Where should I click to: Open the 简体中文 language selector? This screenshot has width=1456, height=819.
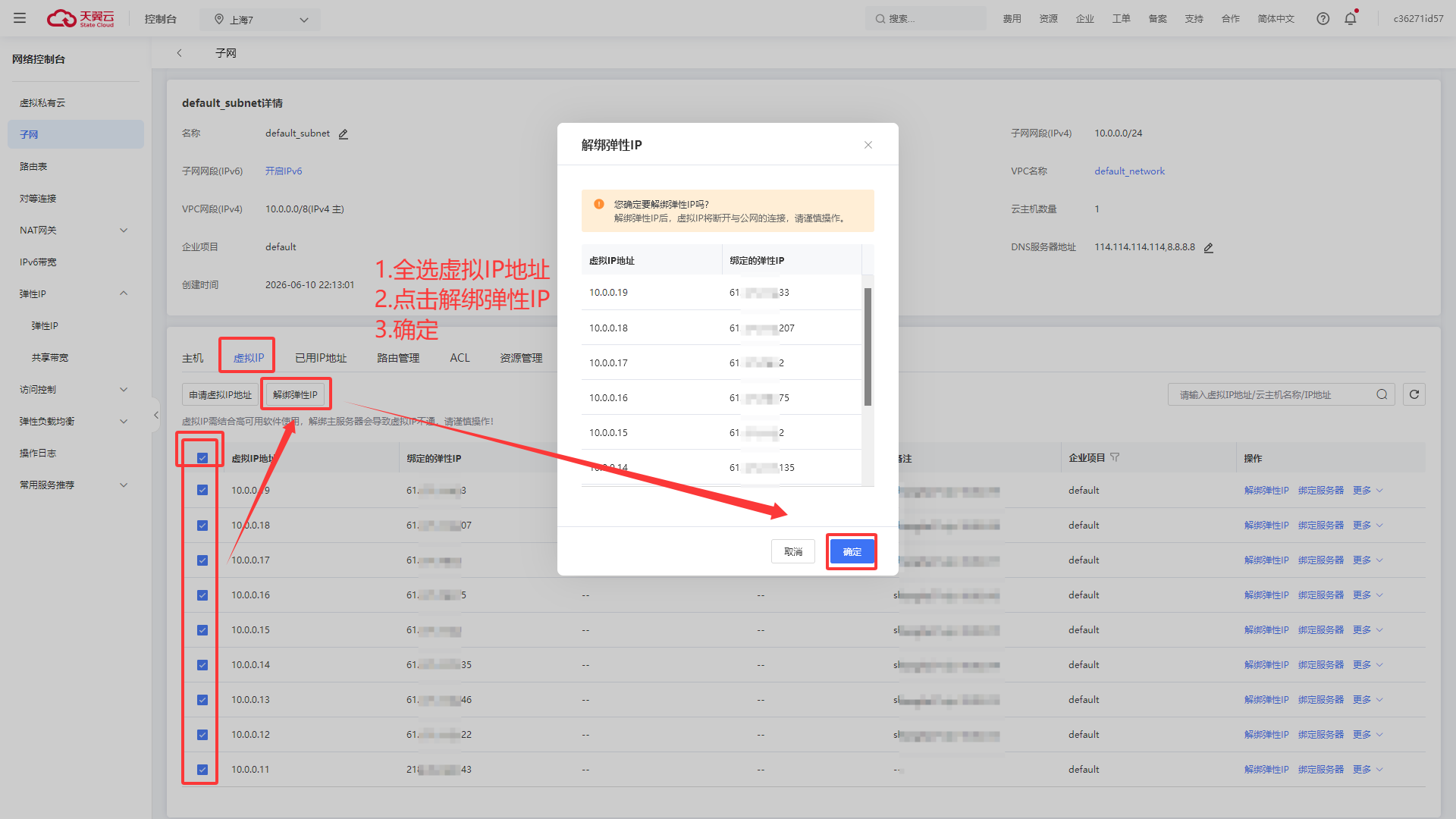pyautogui.click(x=1276, y=19)
